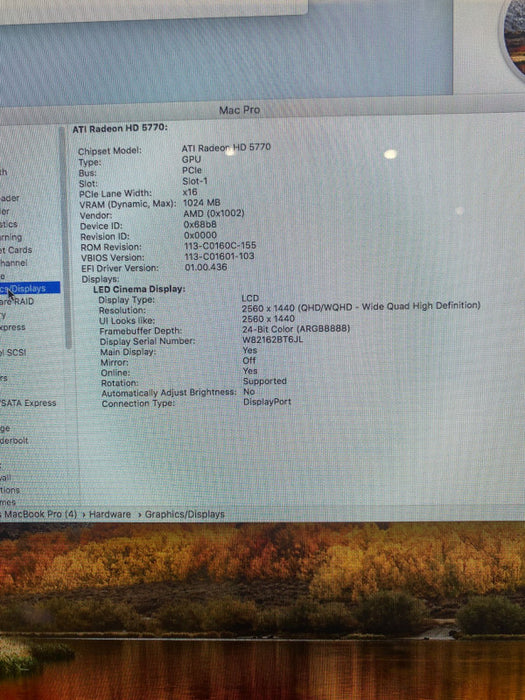
Task: Click Automatically Adjust Brightness value No
Action: [249, 392]
